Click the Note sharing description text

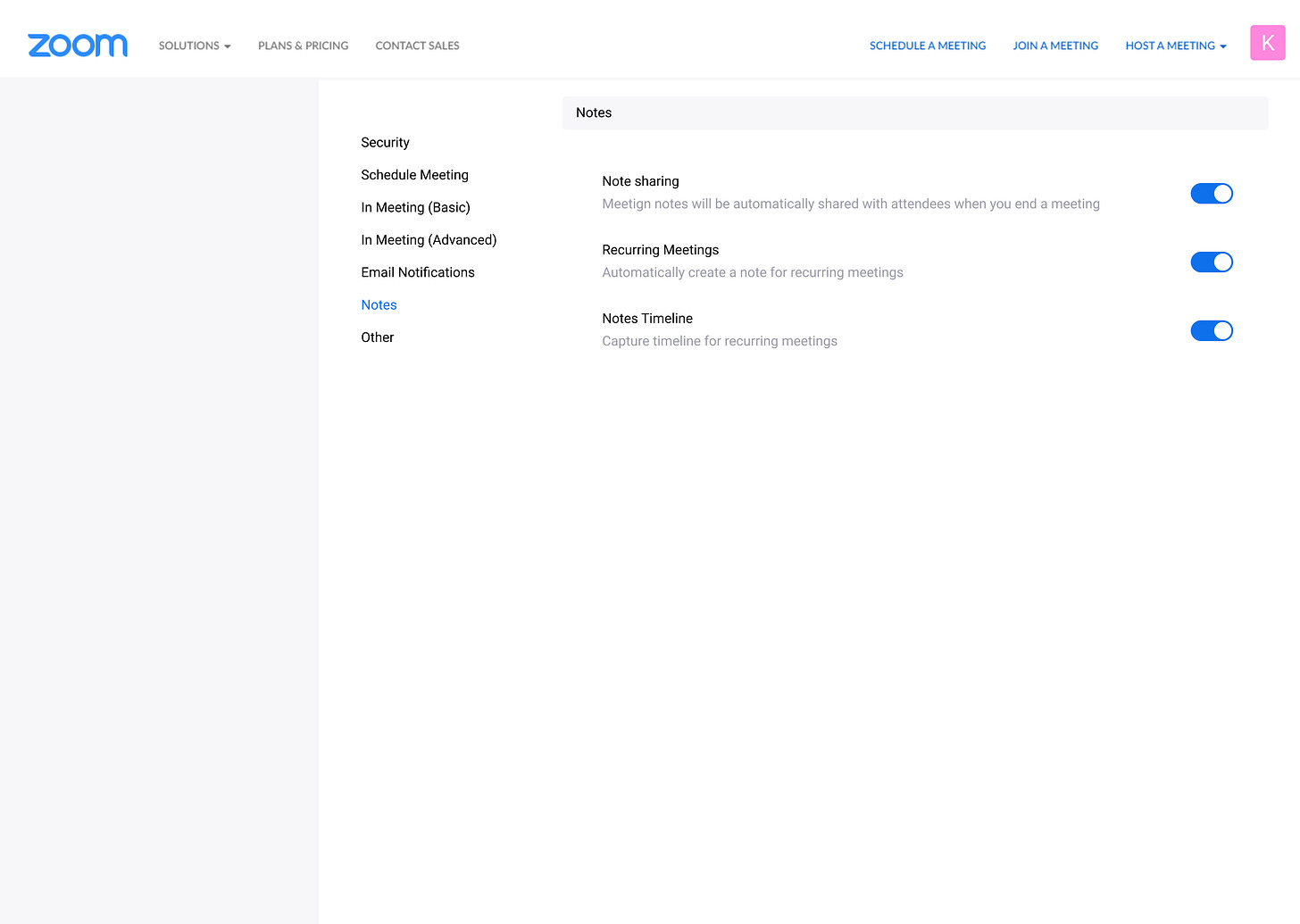pos(850,204)
